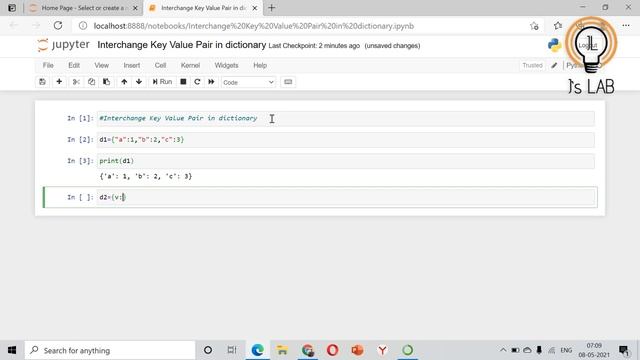Open Microsoft Edge from the taskbar
Viewport: 640px width, 360px height.
pos(258,350)
